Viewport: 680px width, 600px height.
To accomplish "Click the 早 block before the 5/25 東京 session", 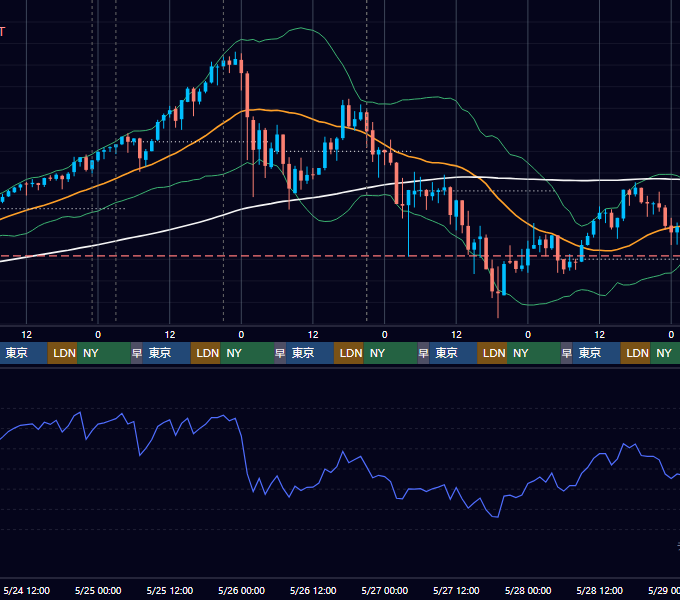I will [x=137, y=353].
